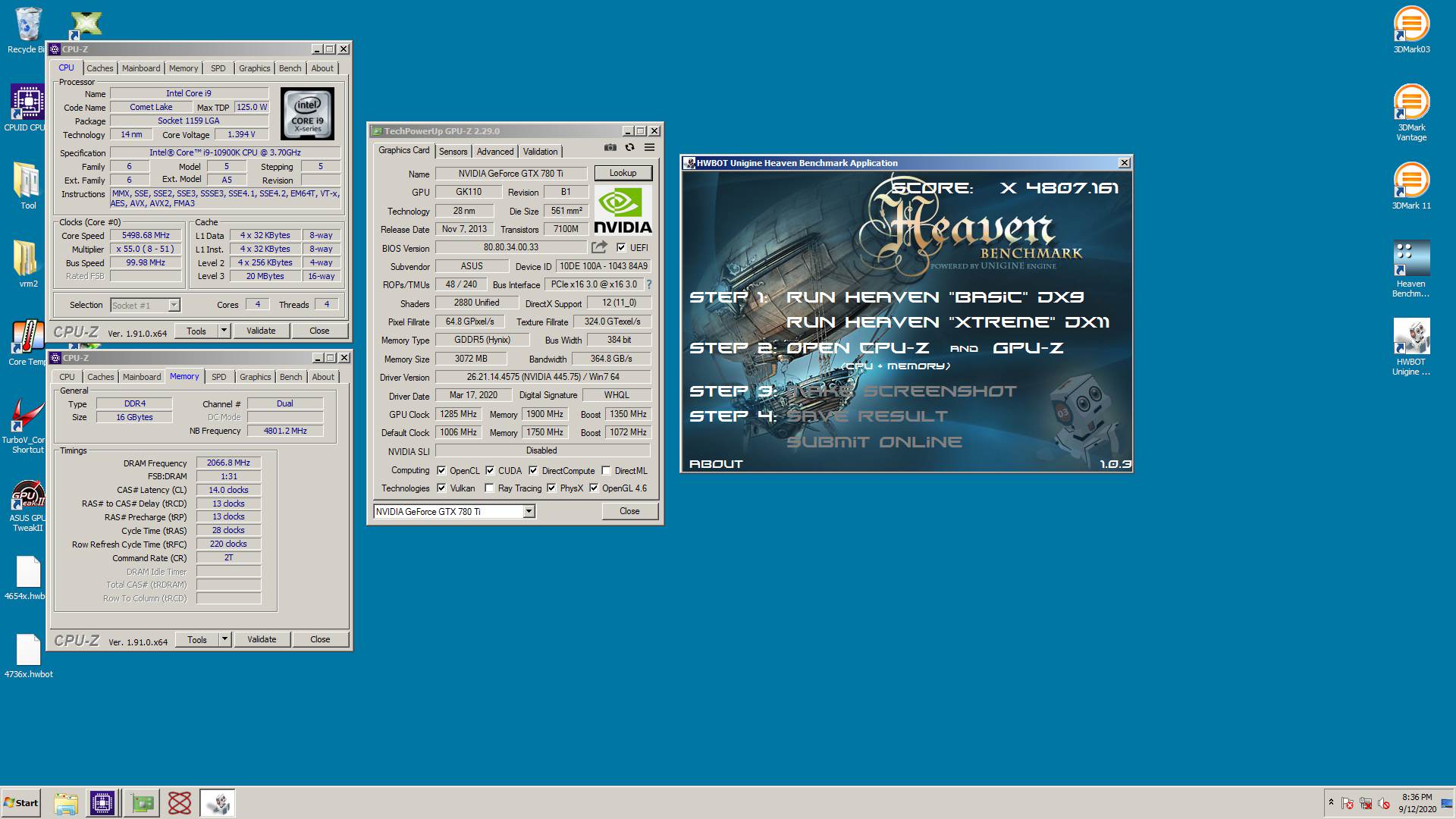Open the GPU-Z hamburger menu icon
Image resolution: width=1456 pixels, height=819 pixels.
[649, 147]
